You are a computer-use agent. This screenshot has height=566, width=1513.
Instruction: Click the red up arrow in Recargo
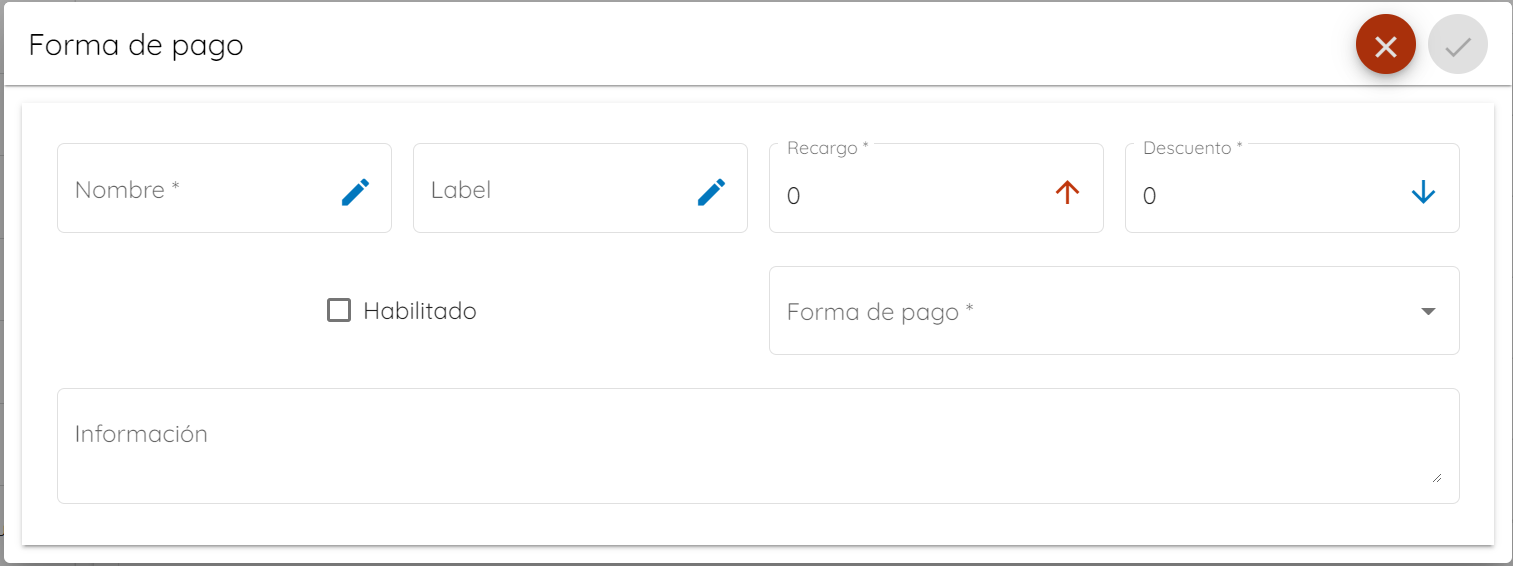[x=1067, y=192]
